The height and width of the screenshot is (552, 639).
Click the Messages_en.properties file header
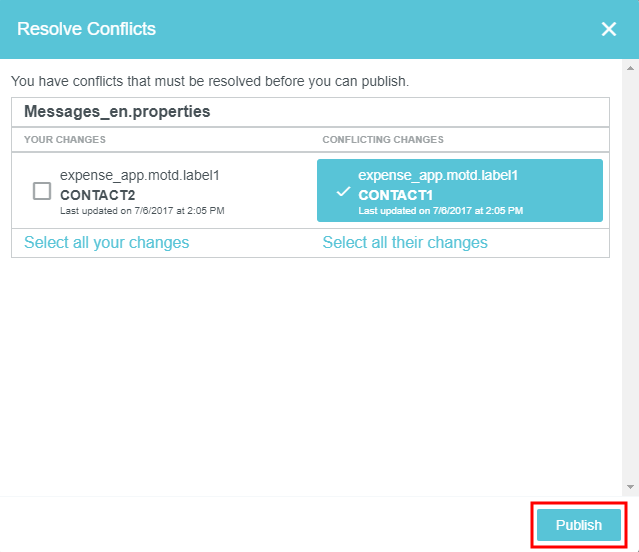coord(117,112)
